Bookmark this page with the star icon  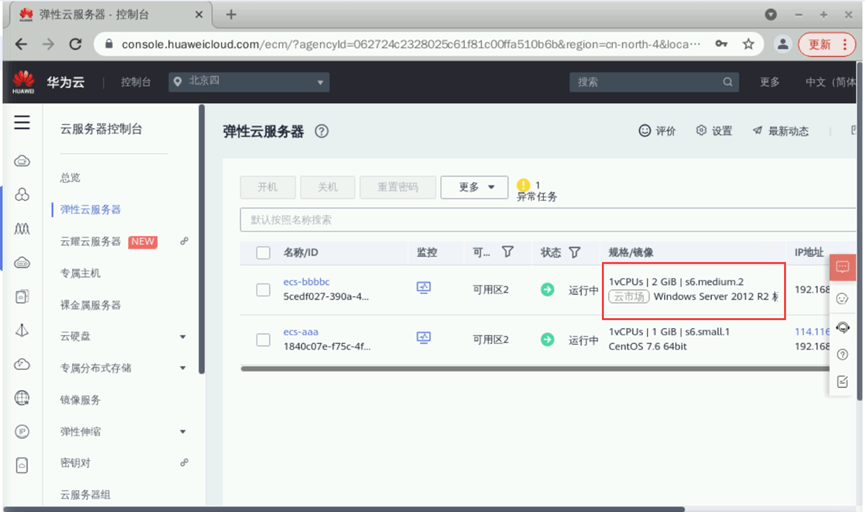click(748, 44)
